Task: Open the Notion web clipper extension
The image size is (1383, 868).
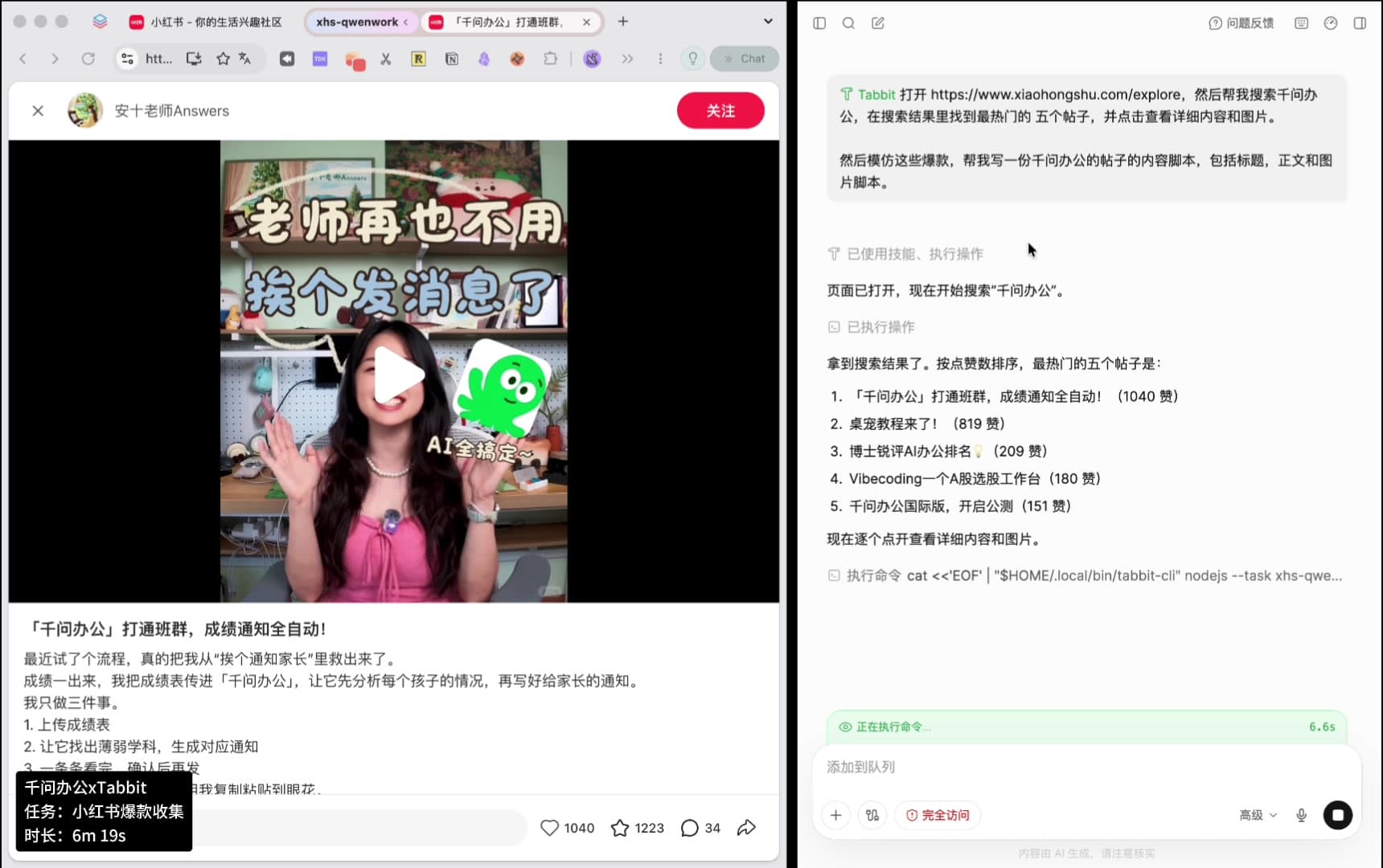Action: (x=452, y=59)
